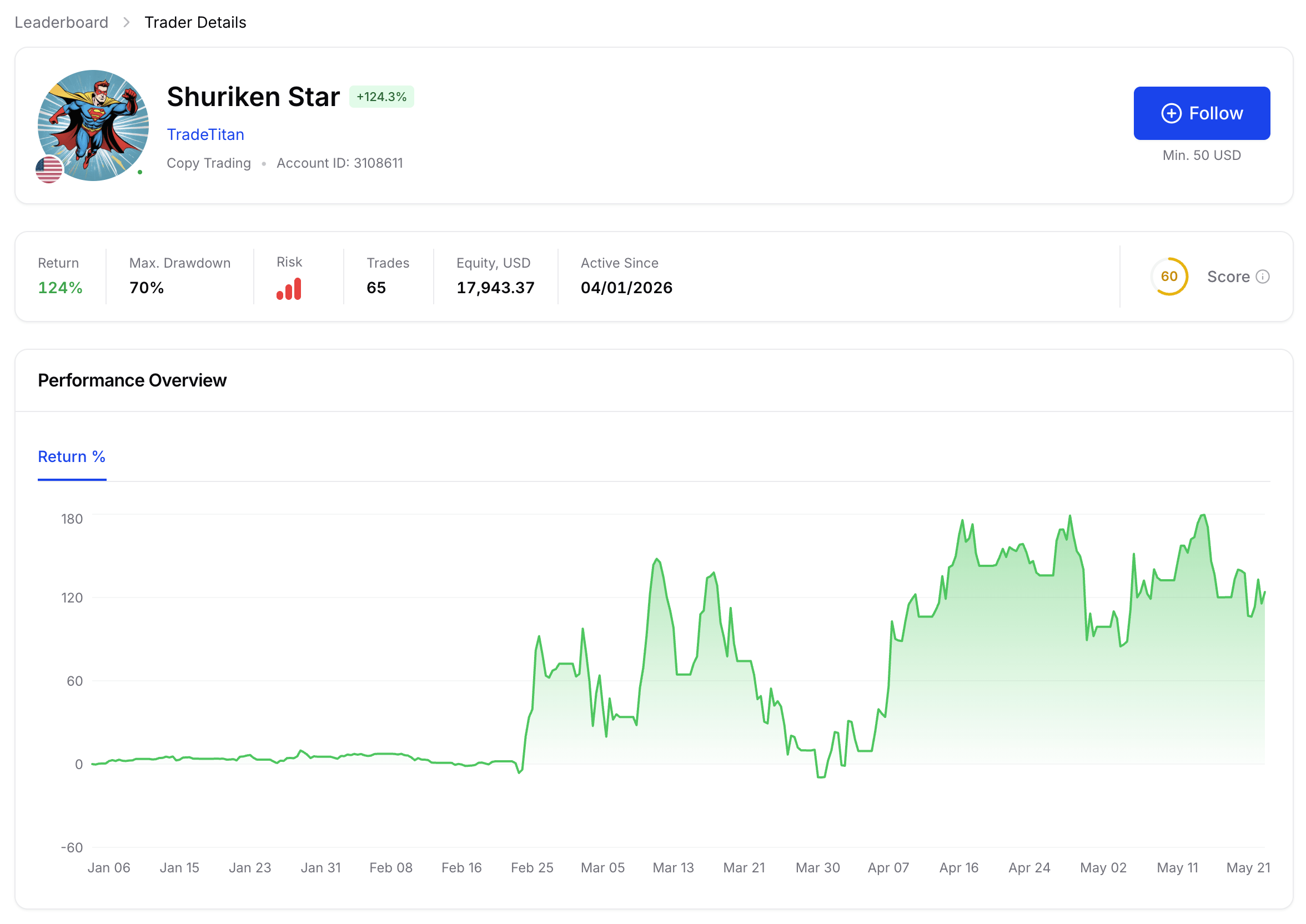Click the May 21 x-axis label
Viewport: 1306px width, 924px height.
coord(1248,868)
